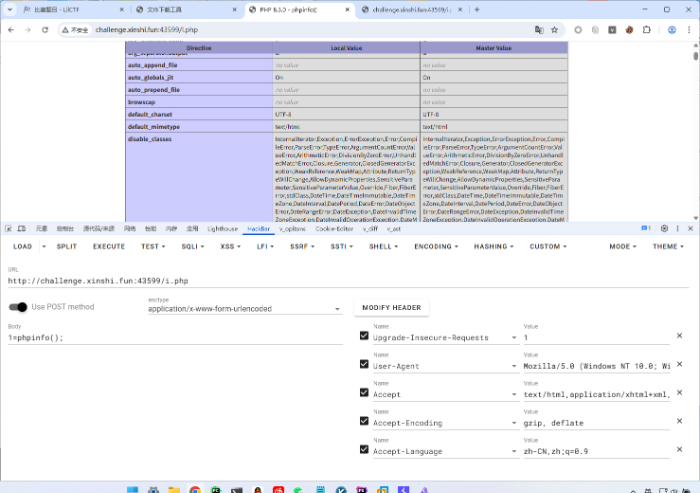Disable the Accept-Encoding header checkbox
The width and height of the screenshot is (700, 493).
tap(364, 422)
